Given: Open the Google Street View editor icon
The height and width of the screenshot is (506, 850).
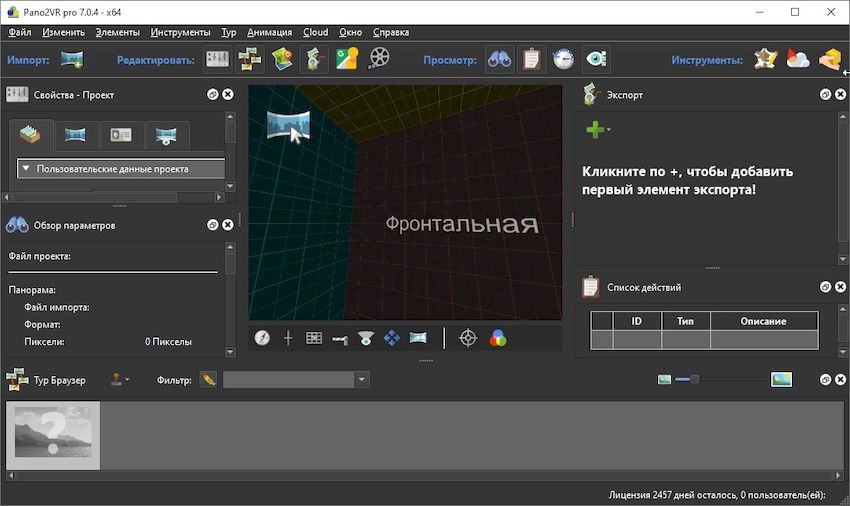Looking at the screenshot, I should 347,60.
